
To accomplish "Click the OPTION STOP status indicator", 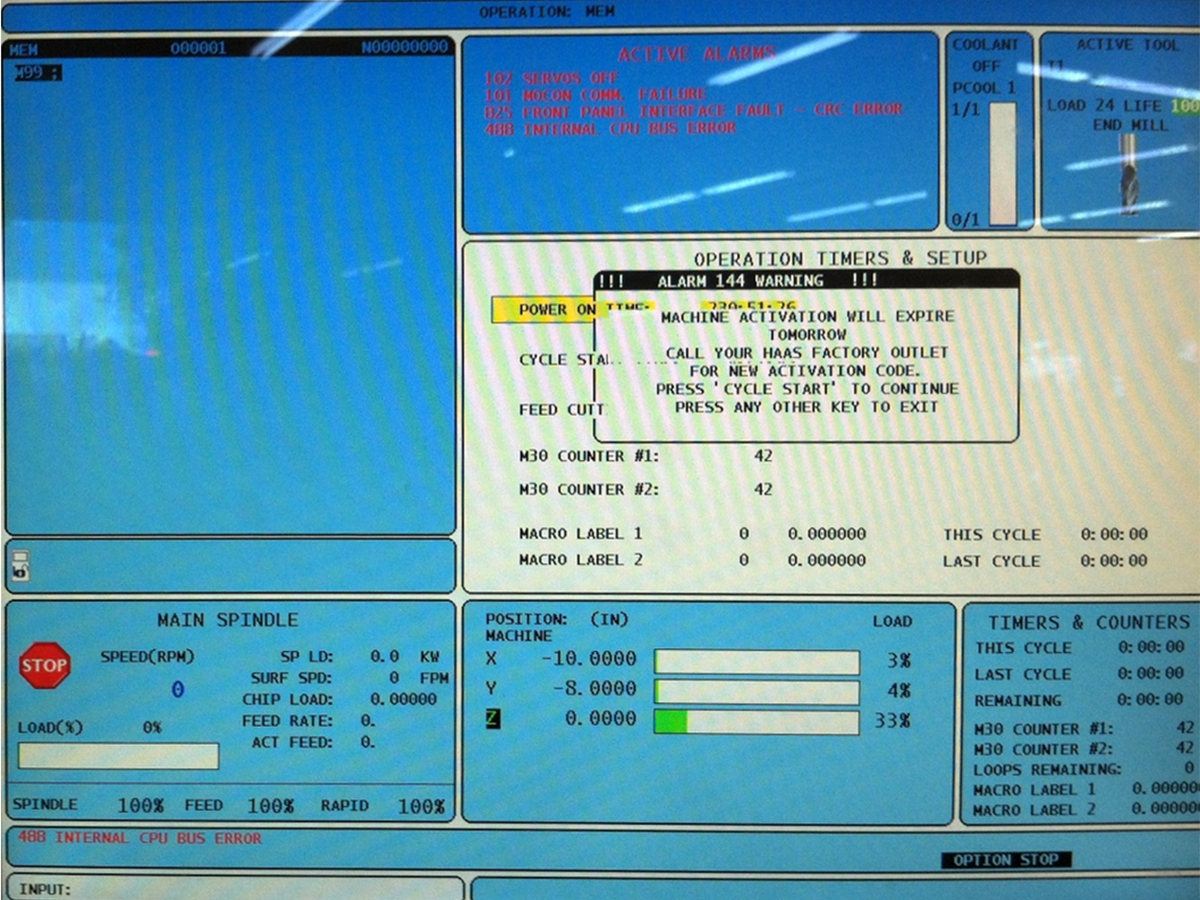I will click(1006, 860).
